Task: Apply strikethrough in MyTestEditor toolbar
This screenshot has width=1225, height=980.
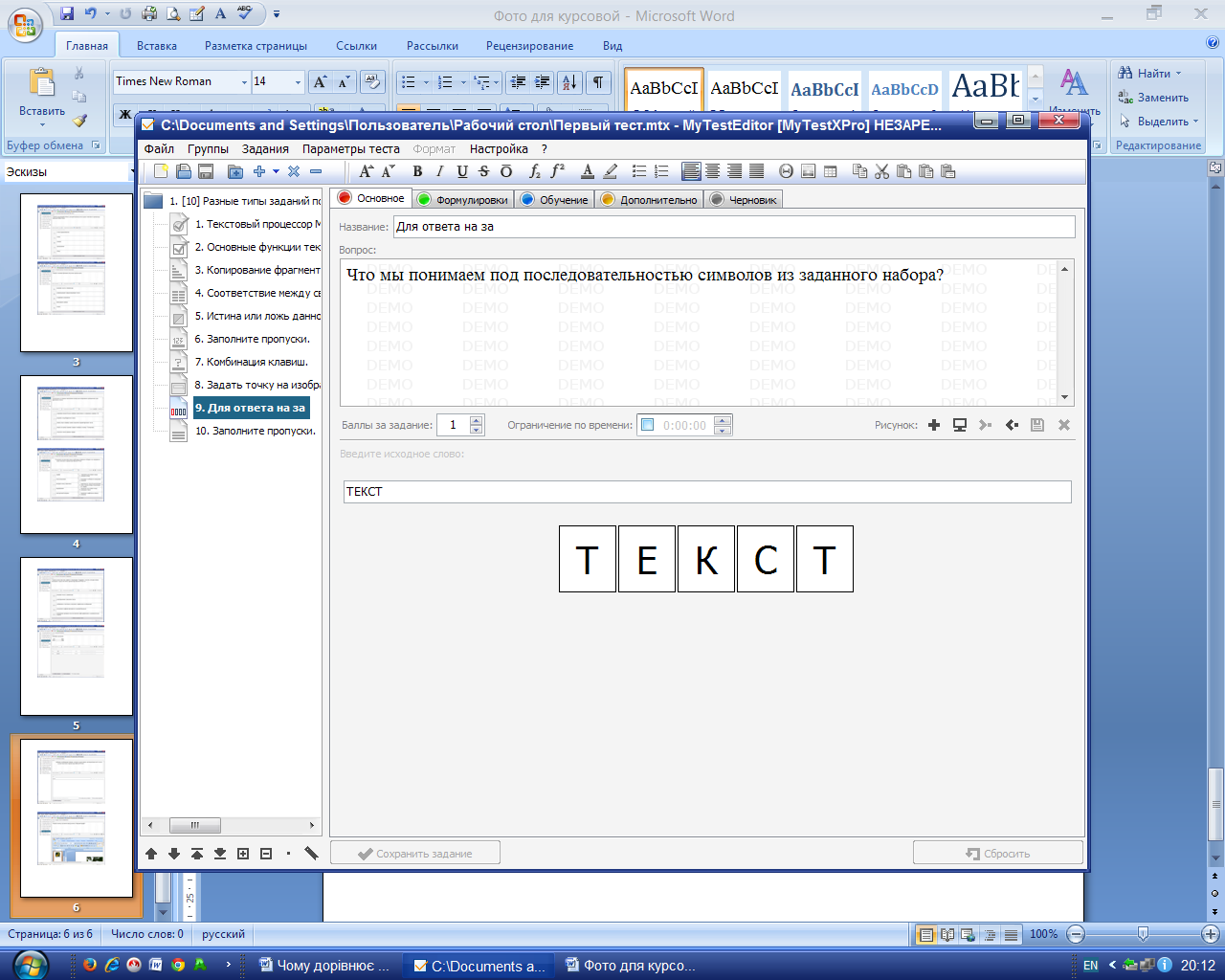Action: tap(483, 171)
